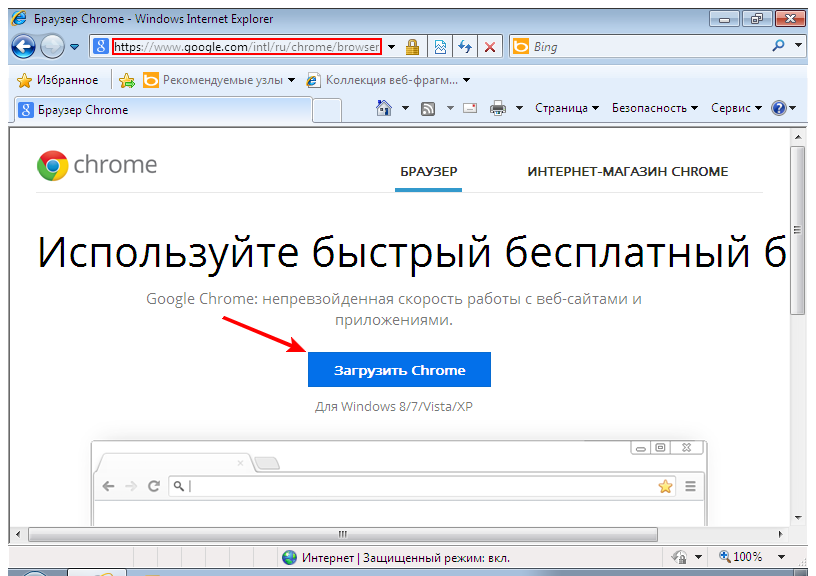
Task: Click the horizontal scrollbar thumb
Action: 342,534
